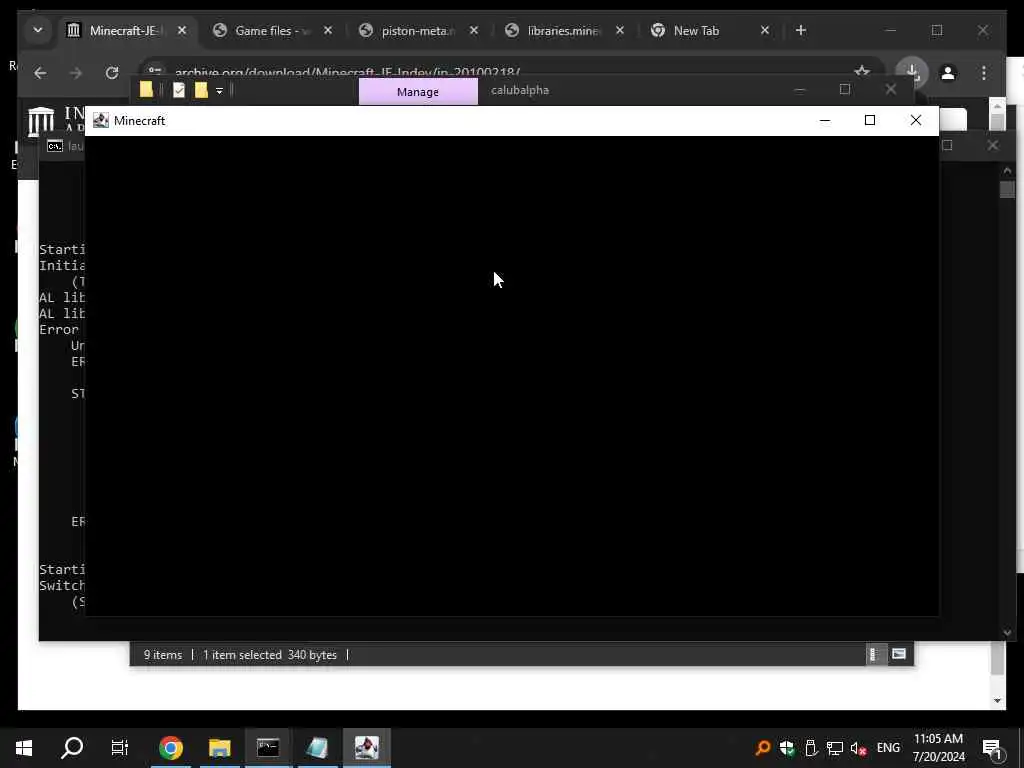
Task: Open command prompt from the taskbar
Action: point(268,748)
